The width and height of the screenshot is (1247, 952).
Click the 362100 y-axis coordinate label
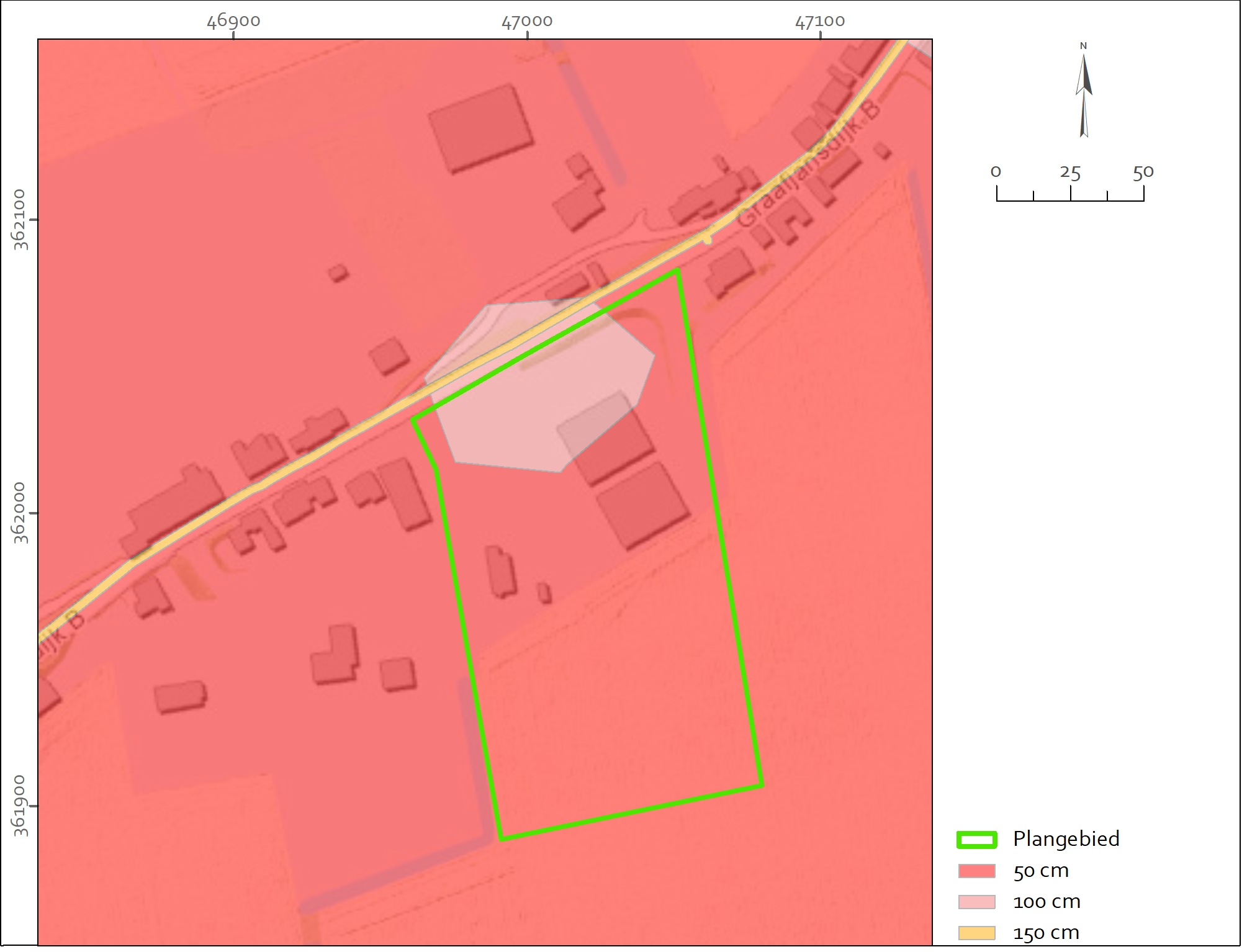(x=22, y=221)
